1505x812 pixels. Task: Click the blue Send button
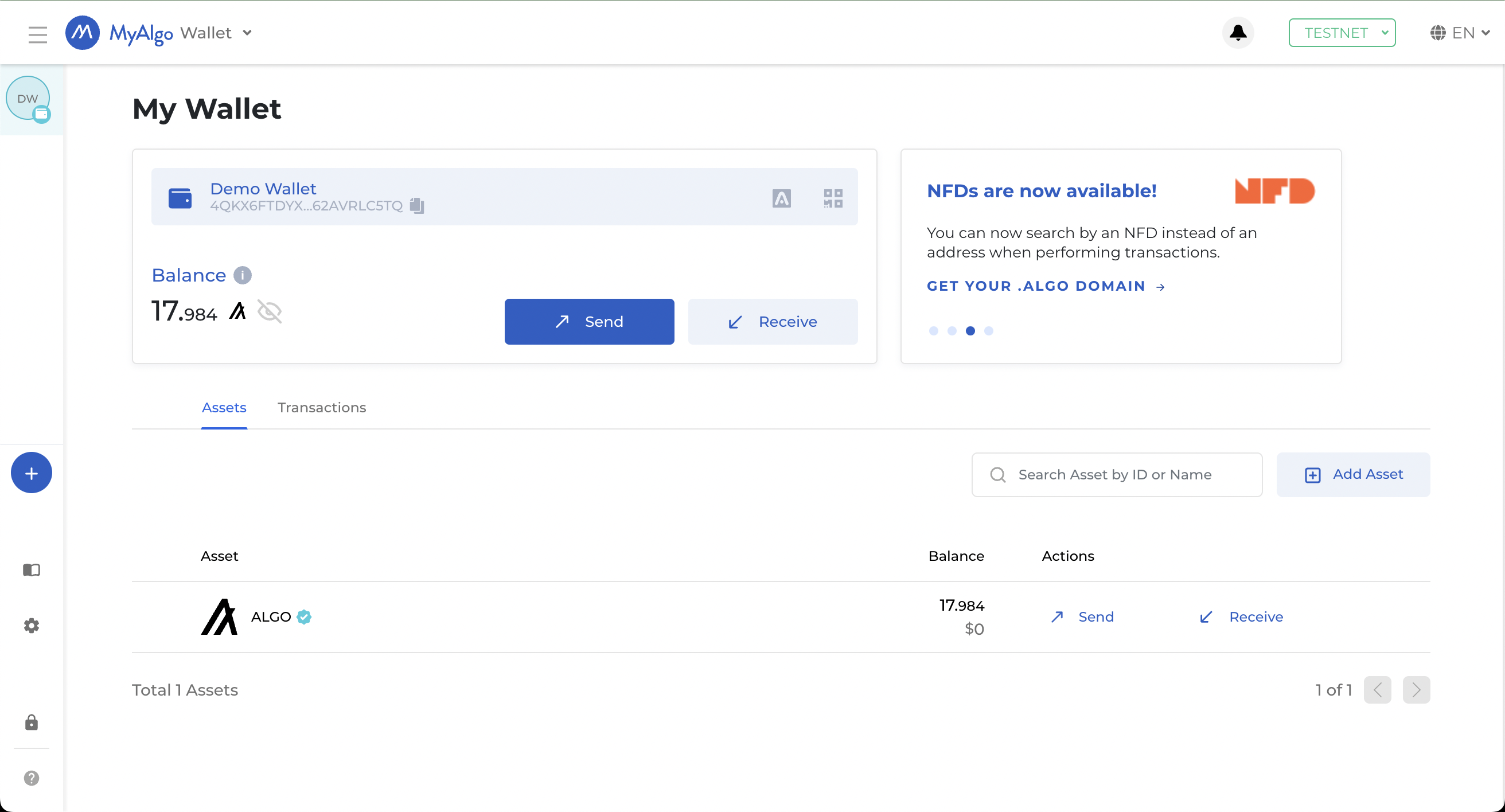pyautogui.click(x=589, y=322)
